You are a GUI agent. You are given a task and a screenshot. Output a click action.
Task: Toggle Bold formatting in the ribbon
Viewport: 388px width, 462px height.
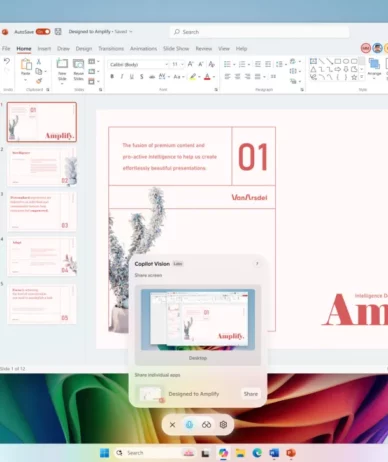click(x=112, y=77)
